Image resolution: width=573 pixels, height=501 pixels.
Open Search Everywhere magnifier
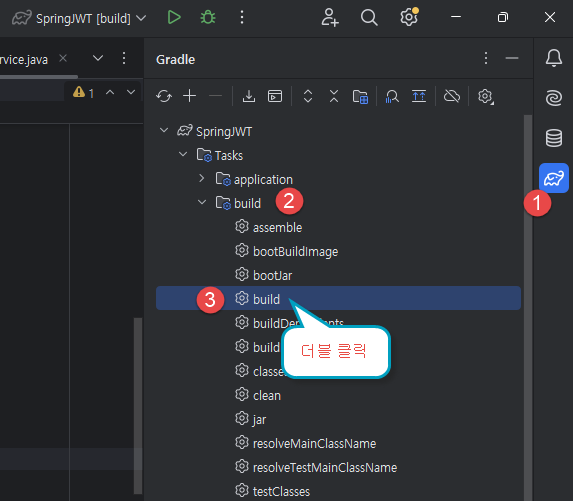(x=369, y=17)
